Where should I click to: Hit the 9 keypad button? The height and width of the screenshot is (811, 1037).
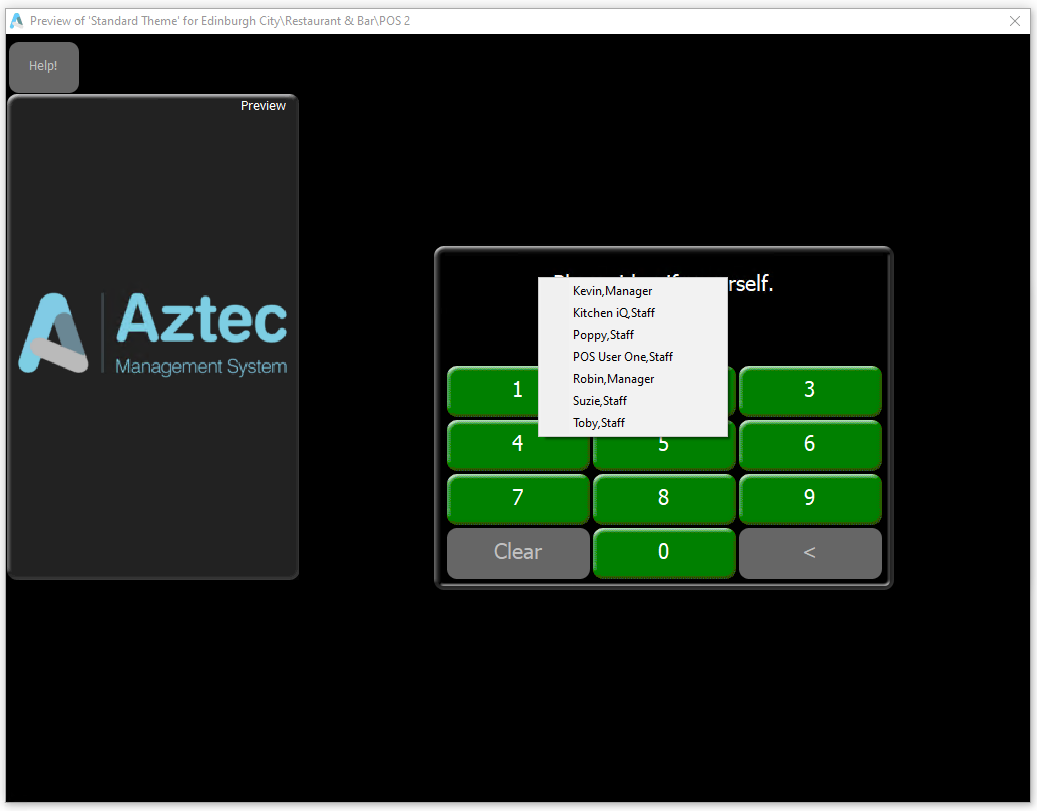tap(810, 498)
